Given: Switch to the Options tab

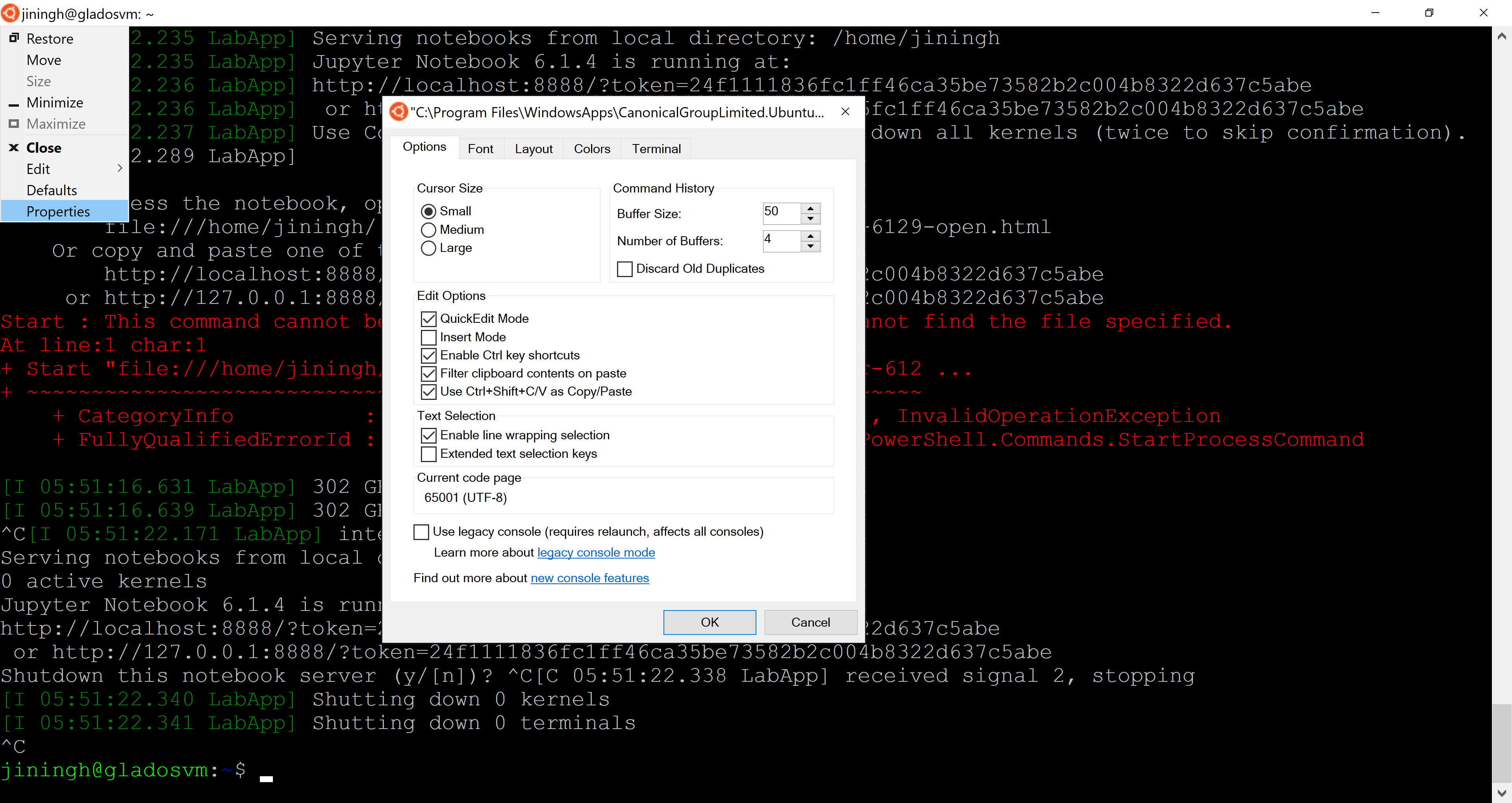Looking at the screenshot, I should click(424, 147).
